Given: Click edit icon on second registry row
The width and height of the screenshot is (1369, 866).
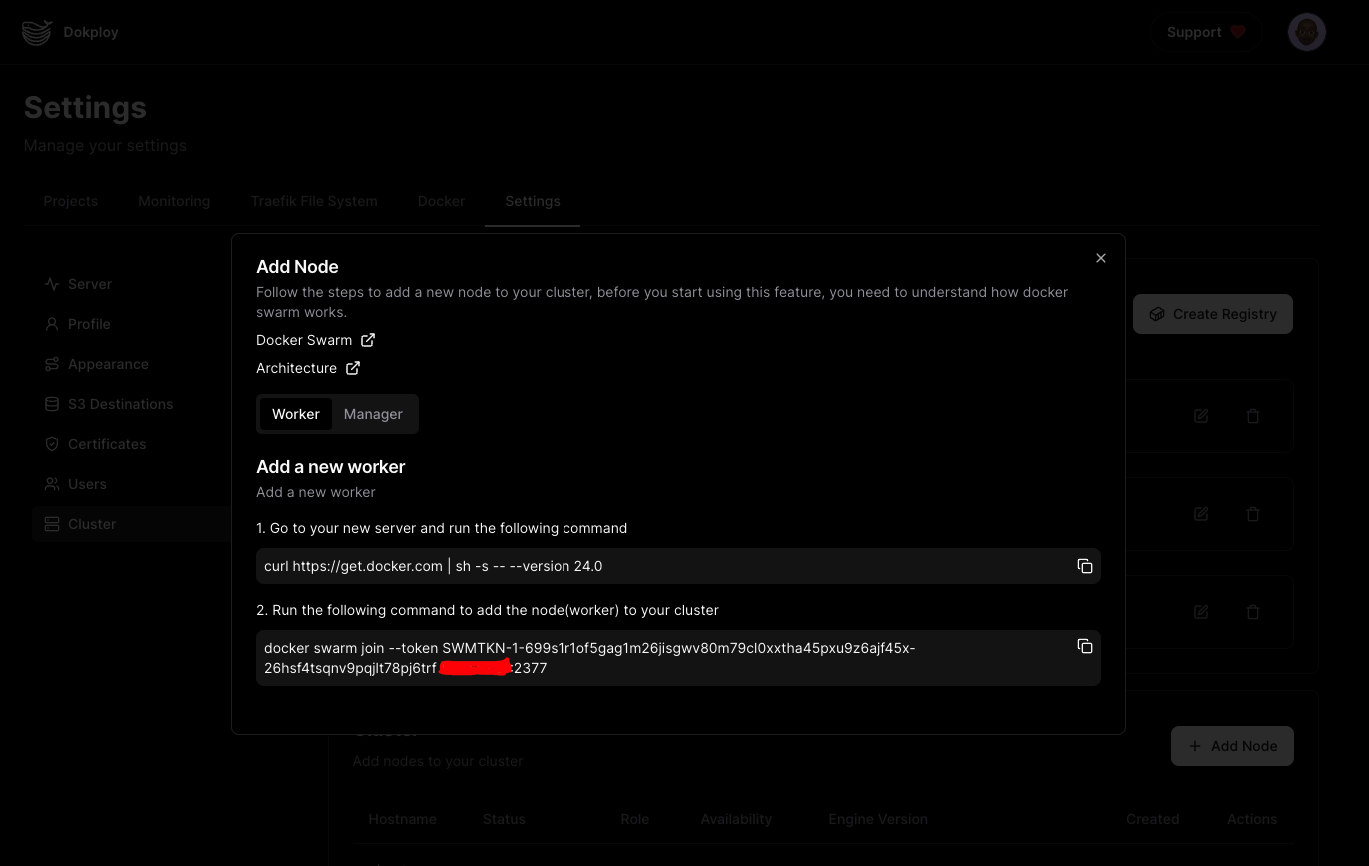Looking at the screenshot, I should (x=1201, y=514).
